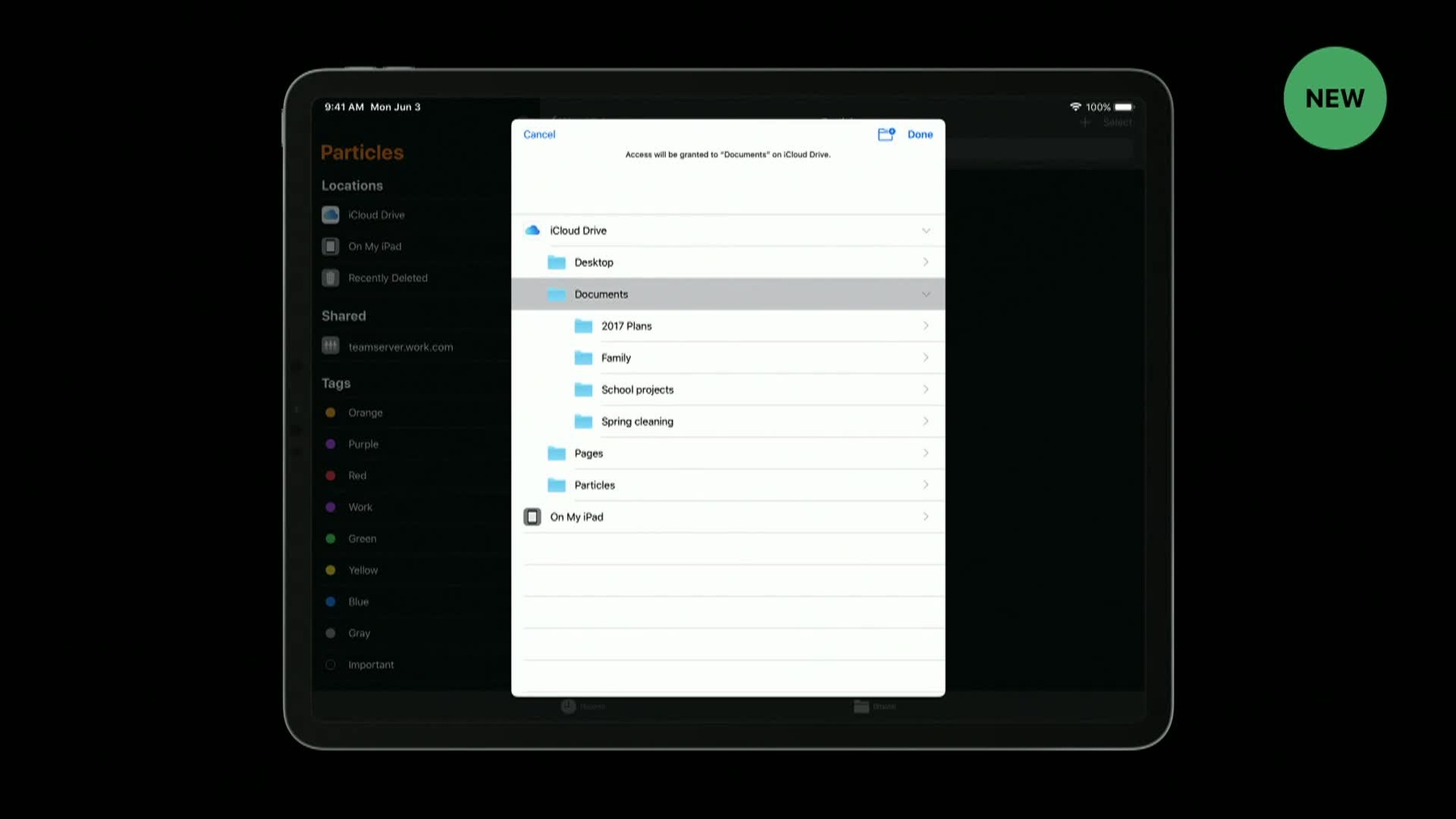Click the On My iPad device icon in dialog

[532, 517]
